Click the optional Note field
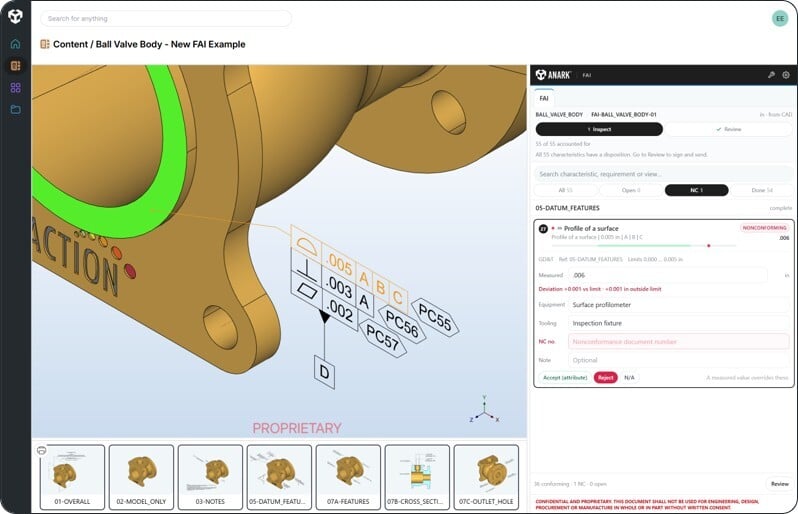Screen dimensions: 798x514 pyautogui.click(x=678, y=360)
